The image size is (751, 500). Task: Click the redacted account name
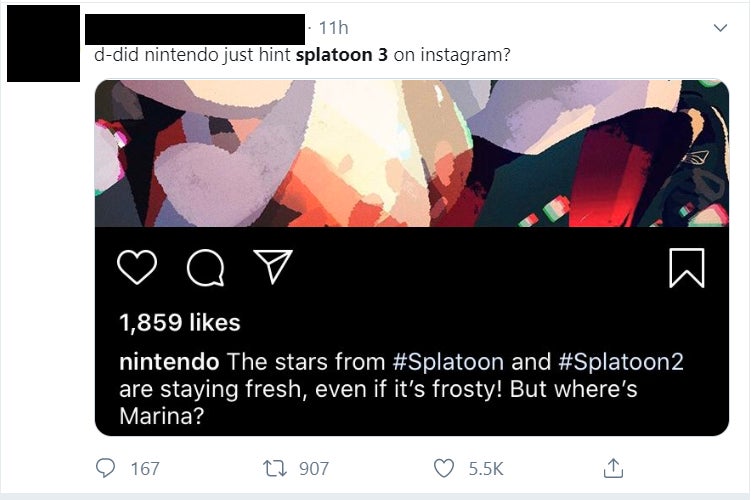tap(194, 28)
